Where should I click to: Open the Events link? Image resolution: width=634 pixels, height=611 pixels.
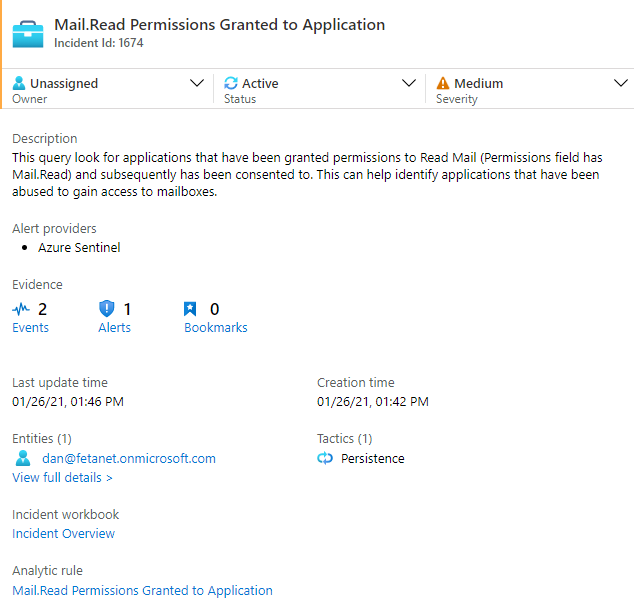pyautogui.click(x=30, y=328)
